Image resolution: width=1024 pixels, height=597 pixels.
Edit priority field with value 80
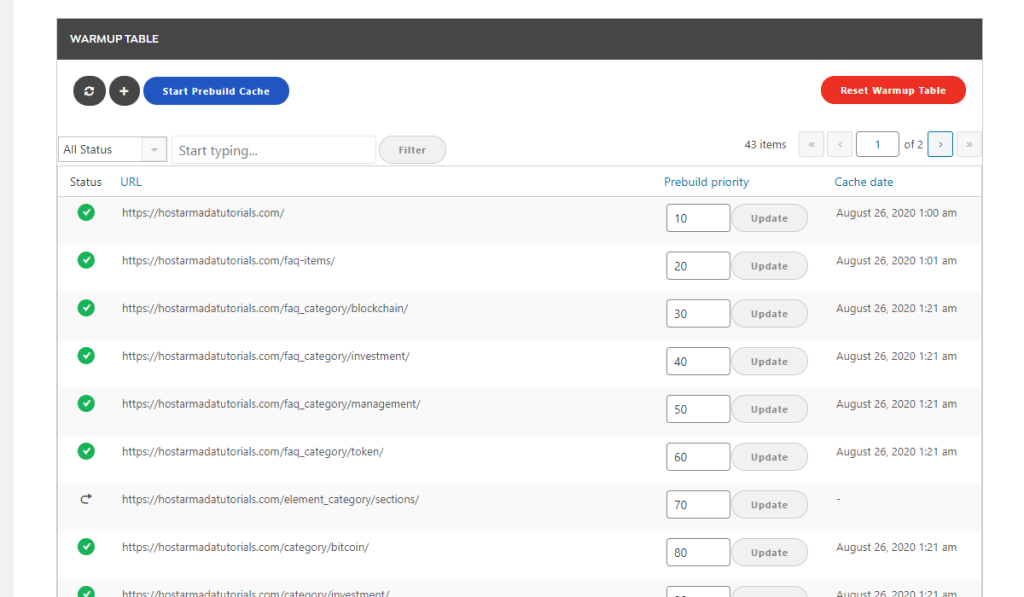tap(698, 551)
